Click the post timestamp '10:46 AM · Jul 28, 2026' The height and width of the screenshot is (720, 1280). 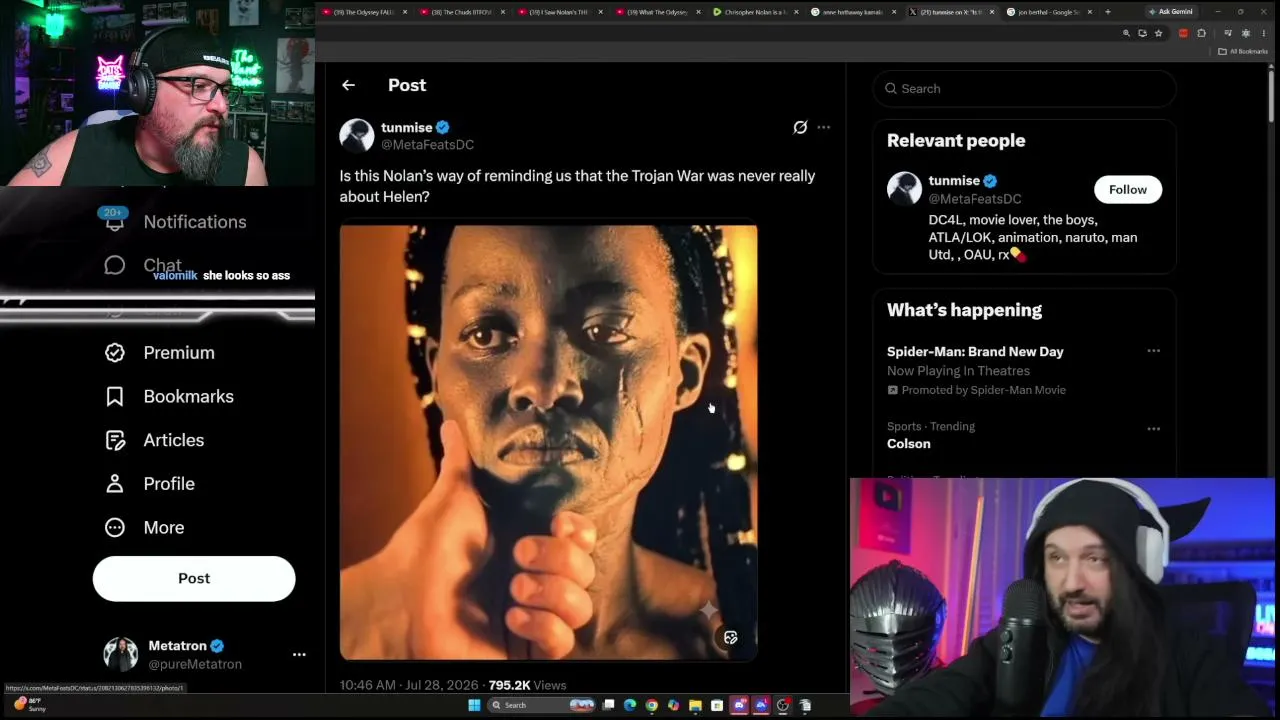tap(411, 685)
